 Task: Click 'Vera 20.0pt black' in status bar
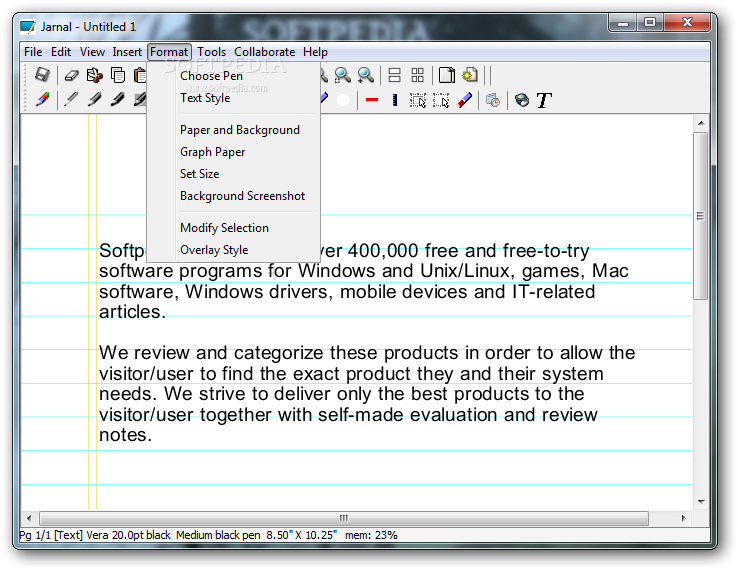click(128, 535)
